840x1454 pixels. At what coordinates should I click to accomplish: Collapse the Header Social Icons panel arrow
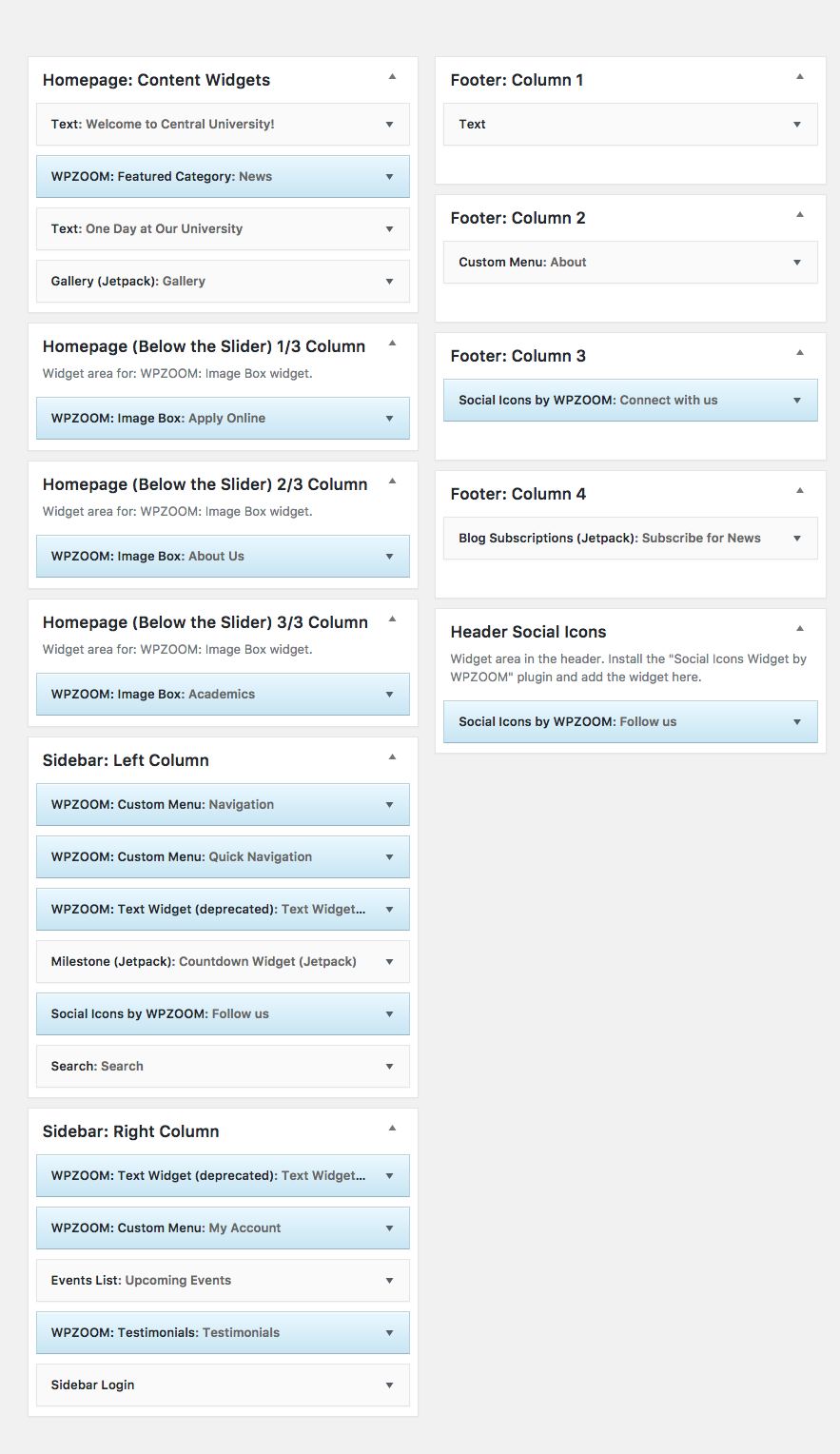pos(799,629)
